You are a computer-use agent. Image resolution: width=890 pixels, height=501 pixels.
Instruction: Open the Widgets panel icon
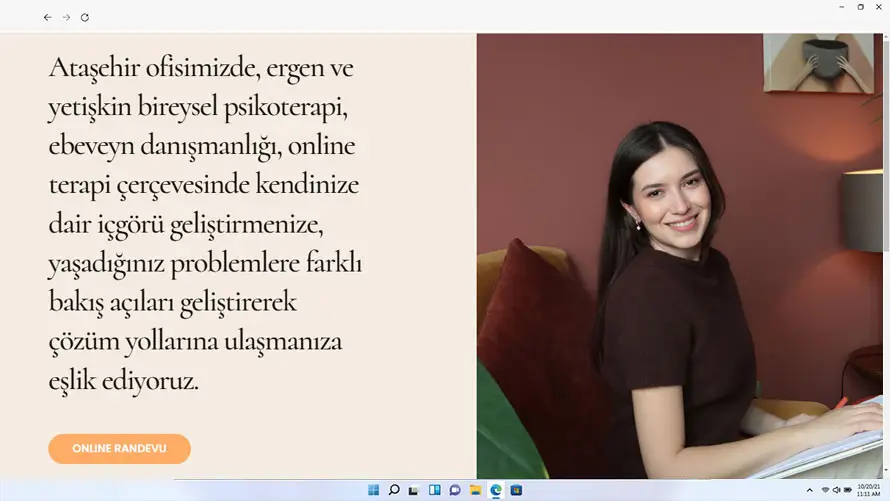click(x=435, y=490)
